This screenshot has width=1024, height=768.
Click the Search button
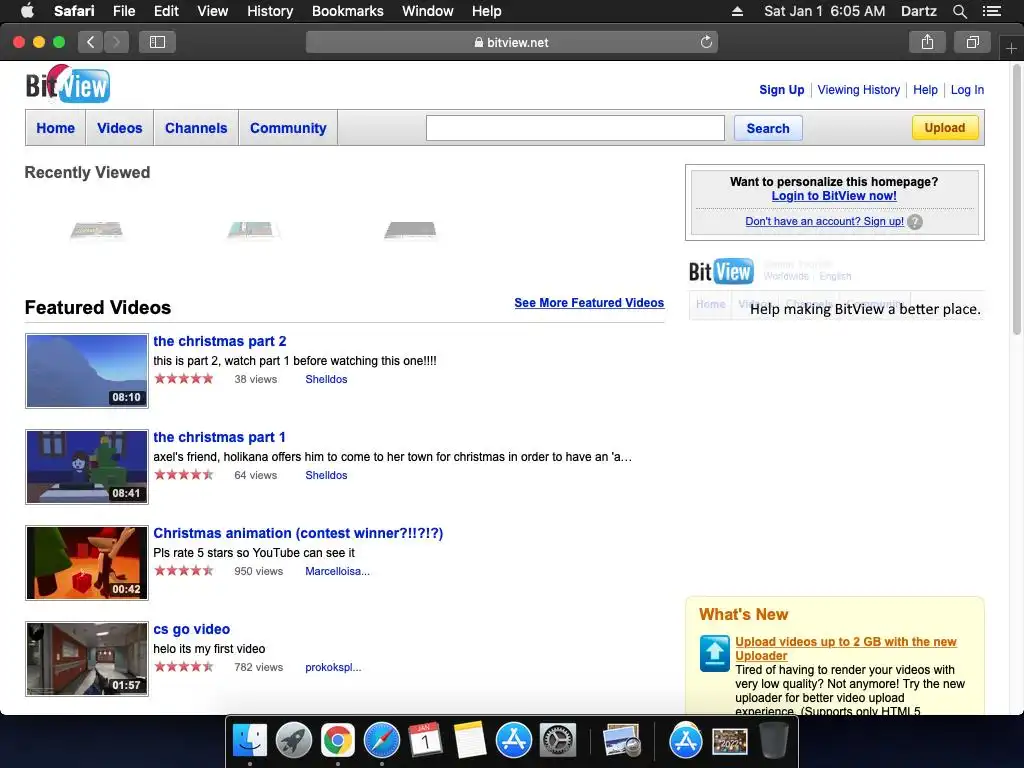768,128
